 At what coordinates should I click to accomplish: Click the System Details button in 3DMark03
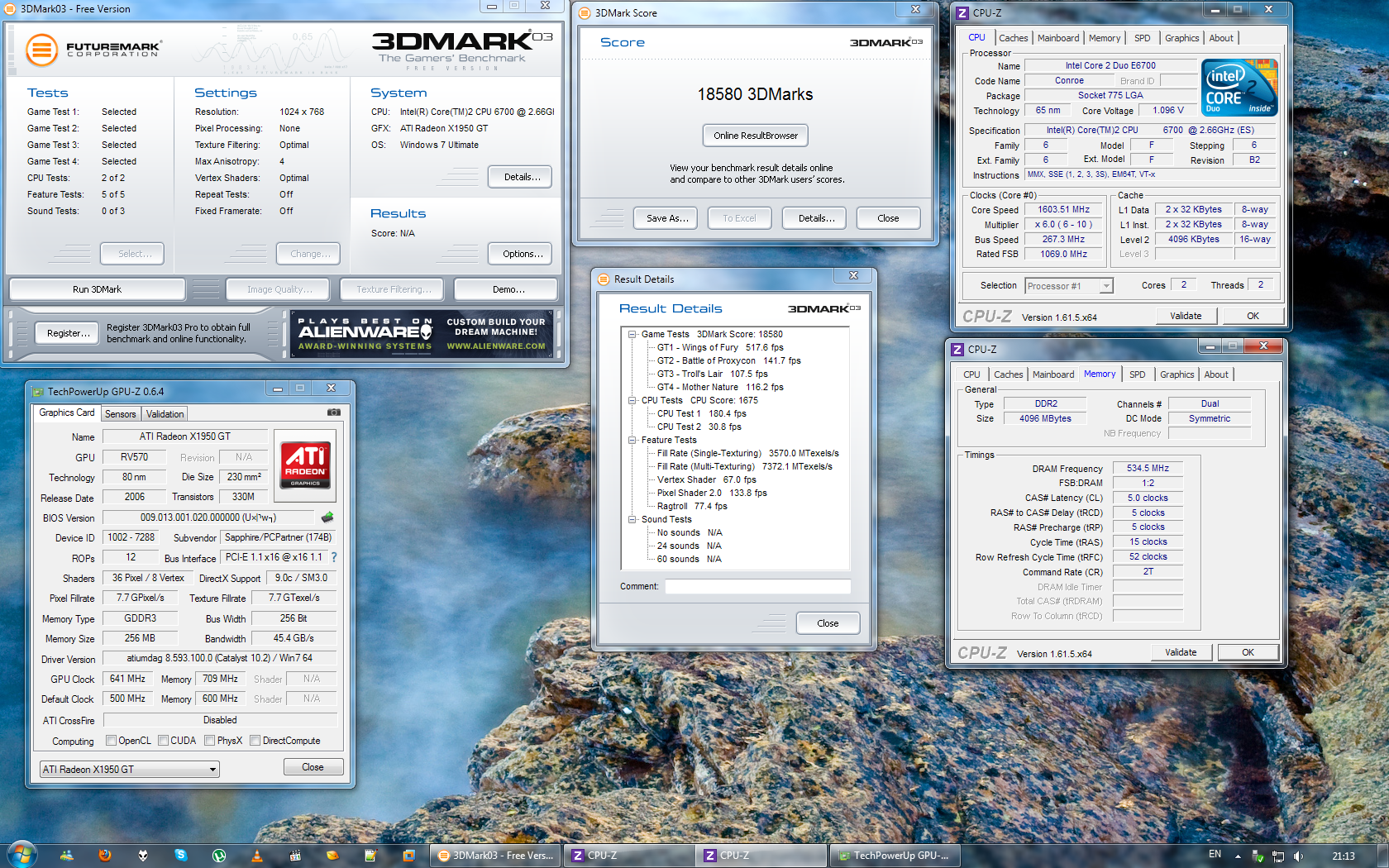click(x=521, y=177)
